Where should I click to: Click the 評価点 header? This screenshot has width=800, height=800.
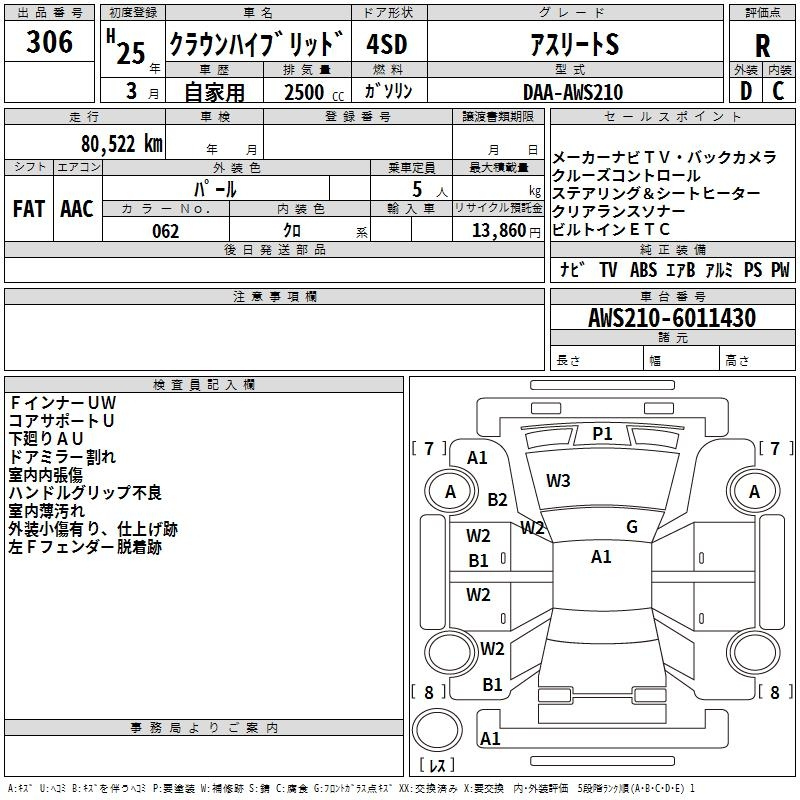point(762,13)
